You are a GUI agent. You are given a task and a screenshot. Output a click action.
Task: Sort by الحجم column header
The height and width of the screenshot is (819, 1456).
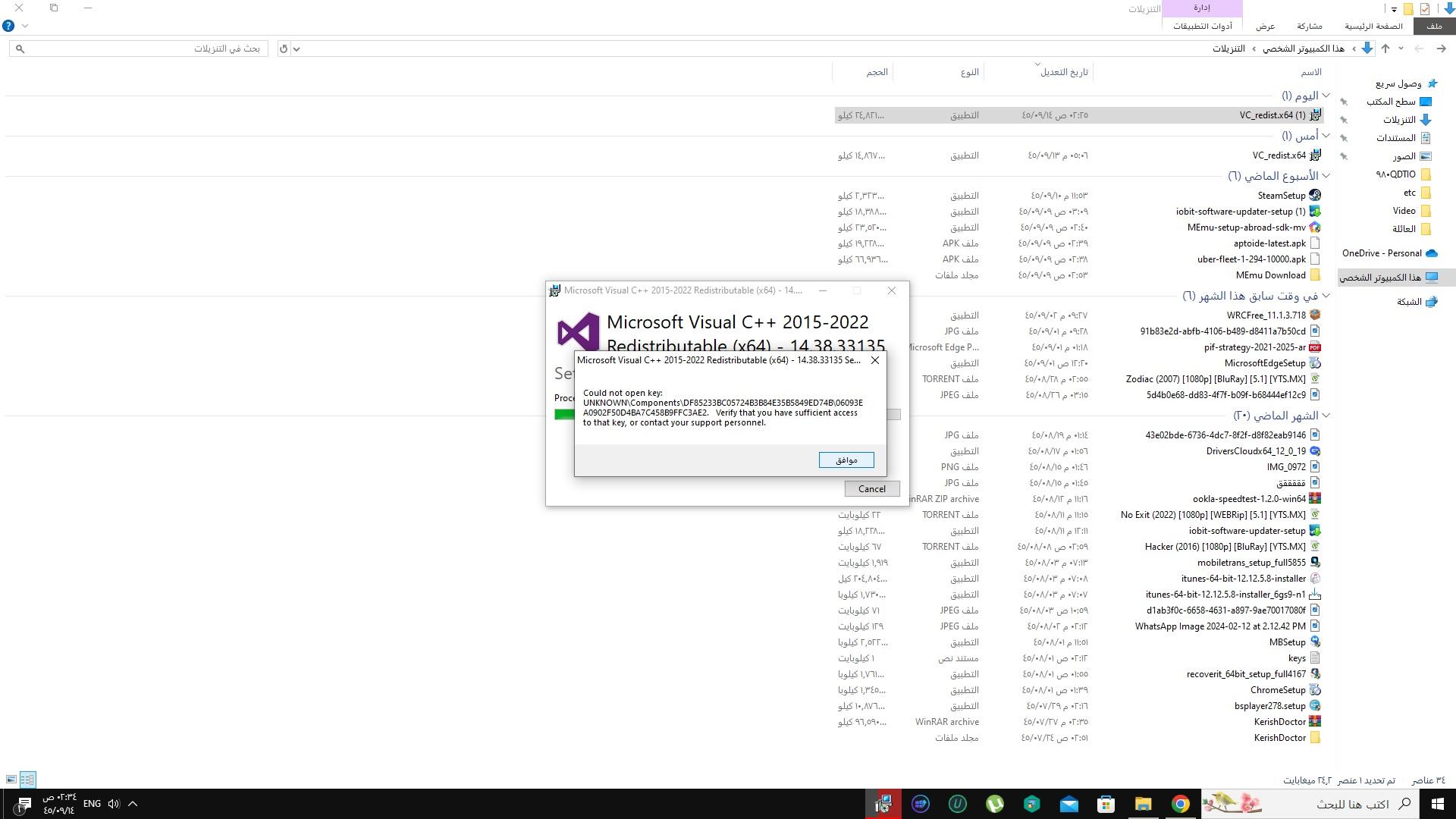coord(877,72)
